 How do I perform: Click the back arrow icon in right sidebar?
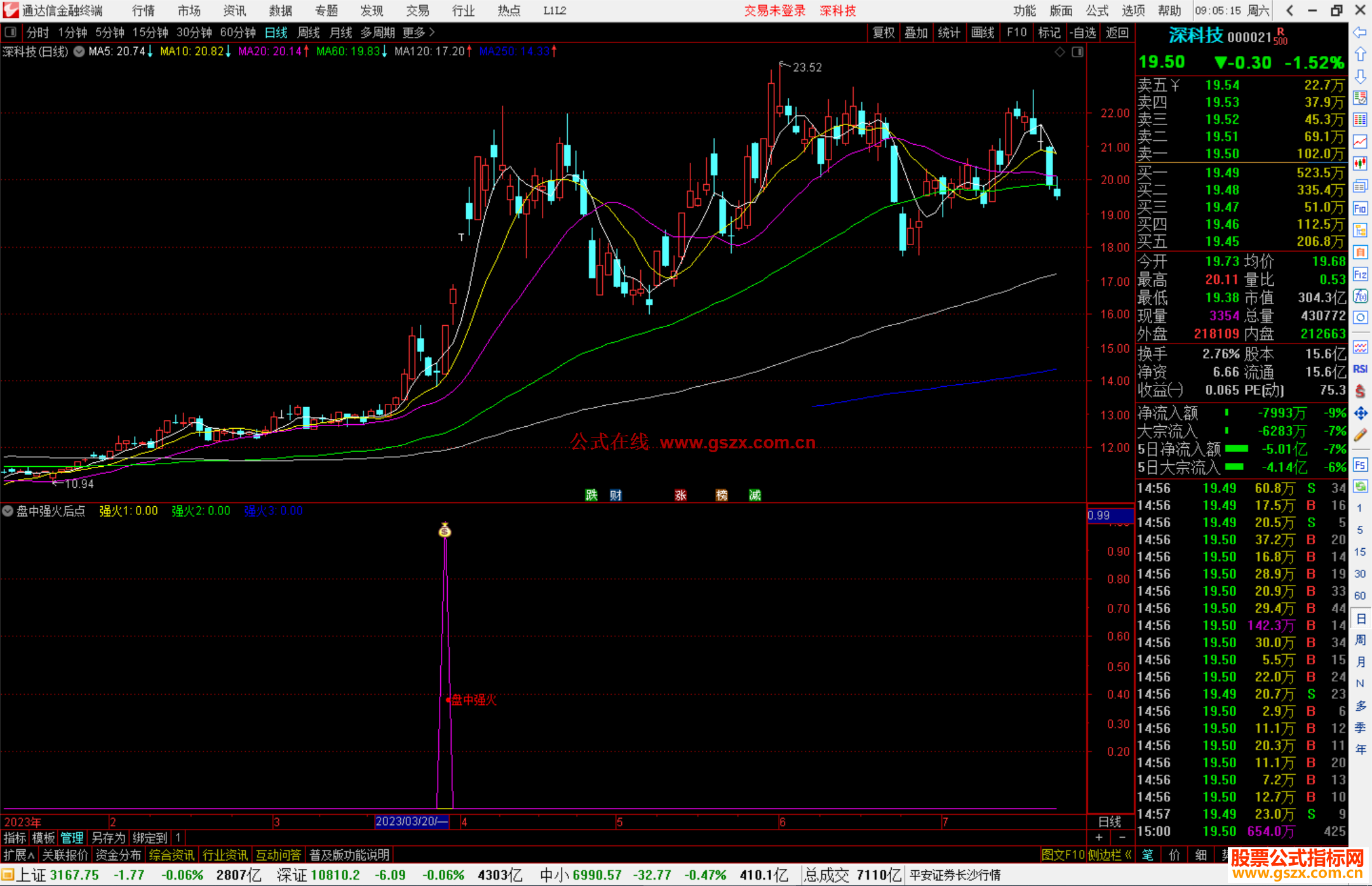(x=1360, y=32)
